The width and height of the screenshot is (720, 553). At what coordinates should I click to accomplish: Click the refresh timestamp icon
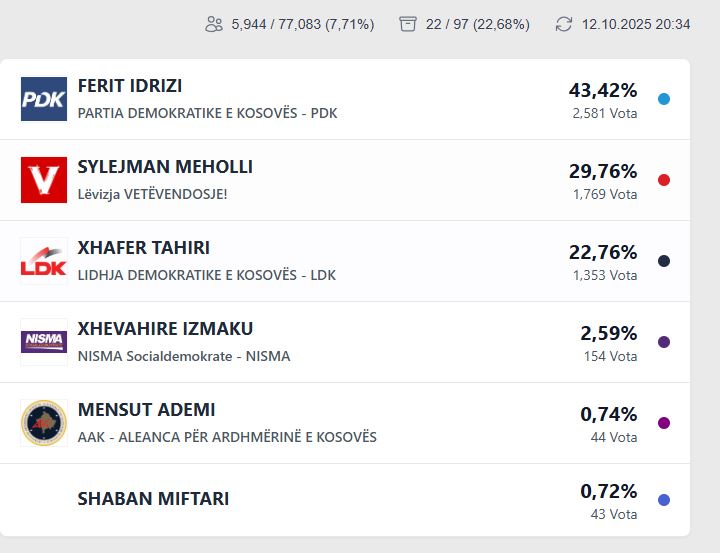click(x=564, y=24)
